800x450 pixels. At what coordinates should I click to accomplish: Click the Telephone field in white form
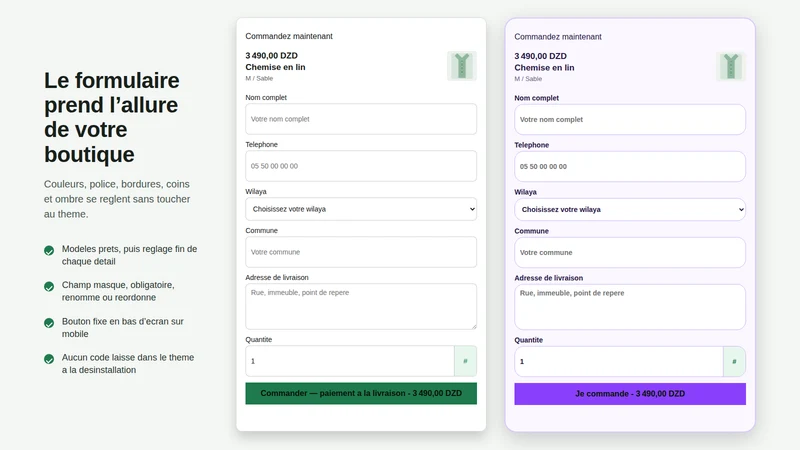click(x=361, y=166)
